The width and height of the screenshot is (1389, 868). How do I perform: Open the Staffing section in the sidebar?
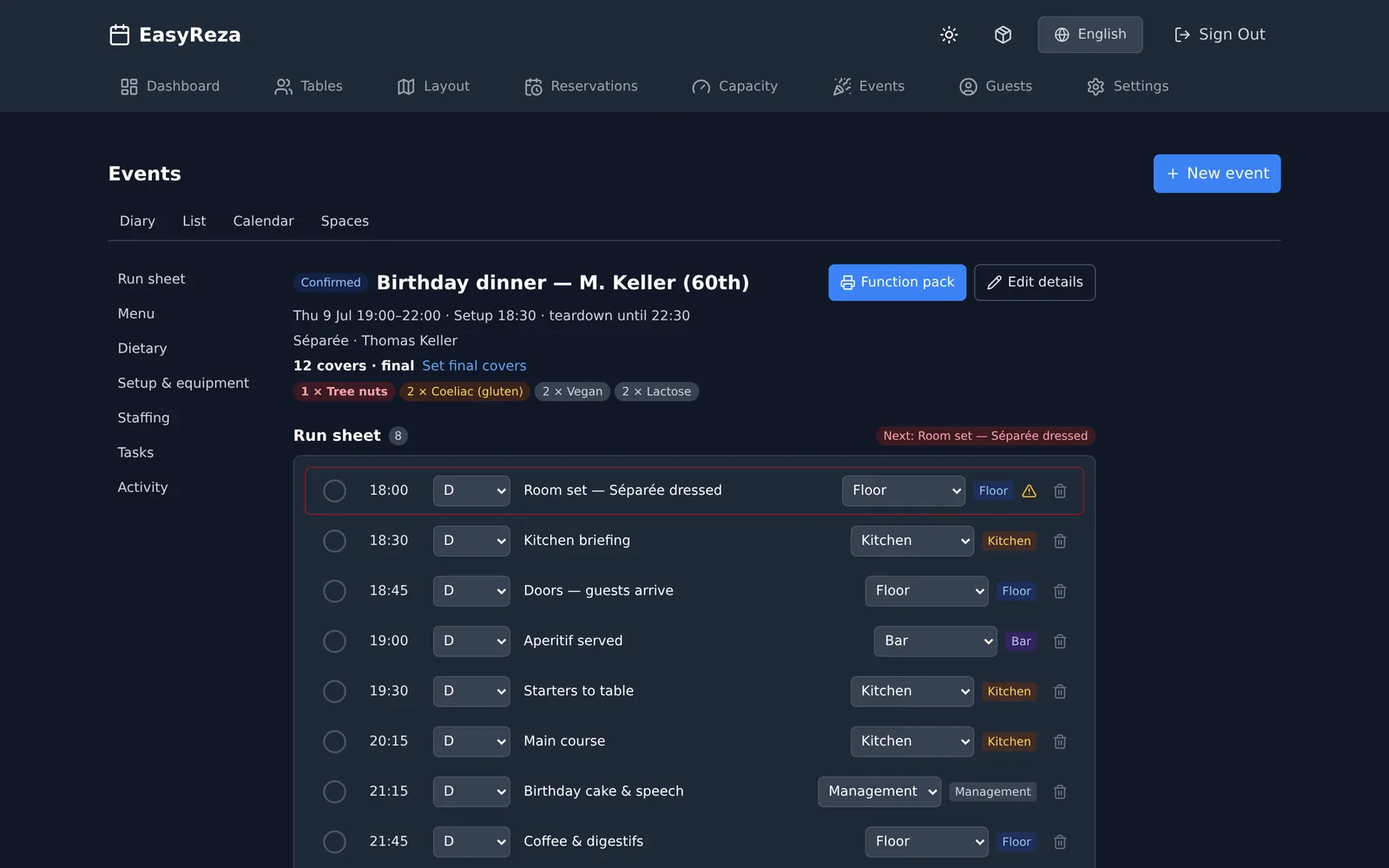[x=144, y=418]
